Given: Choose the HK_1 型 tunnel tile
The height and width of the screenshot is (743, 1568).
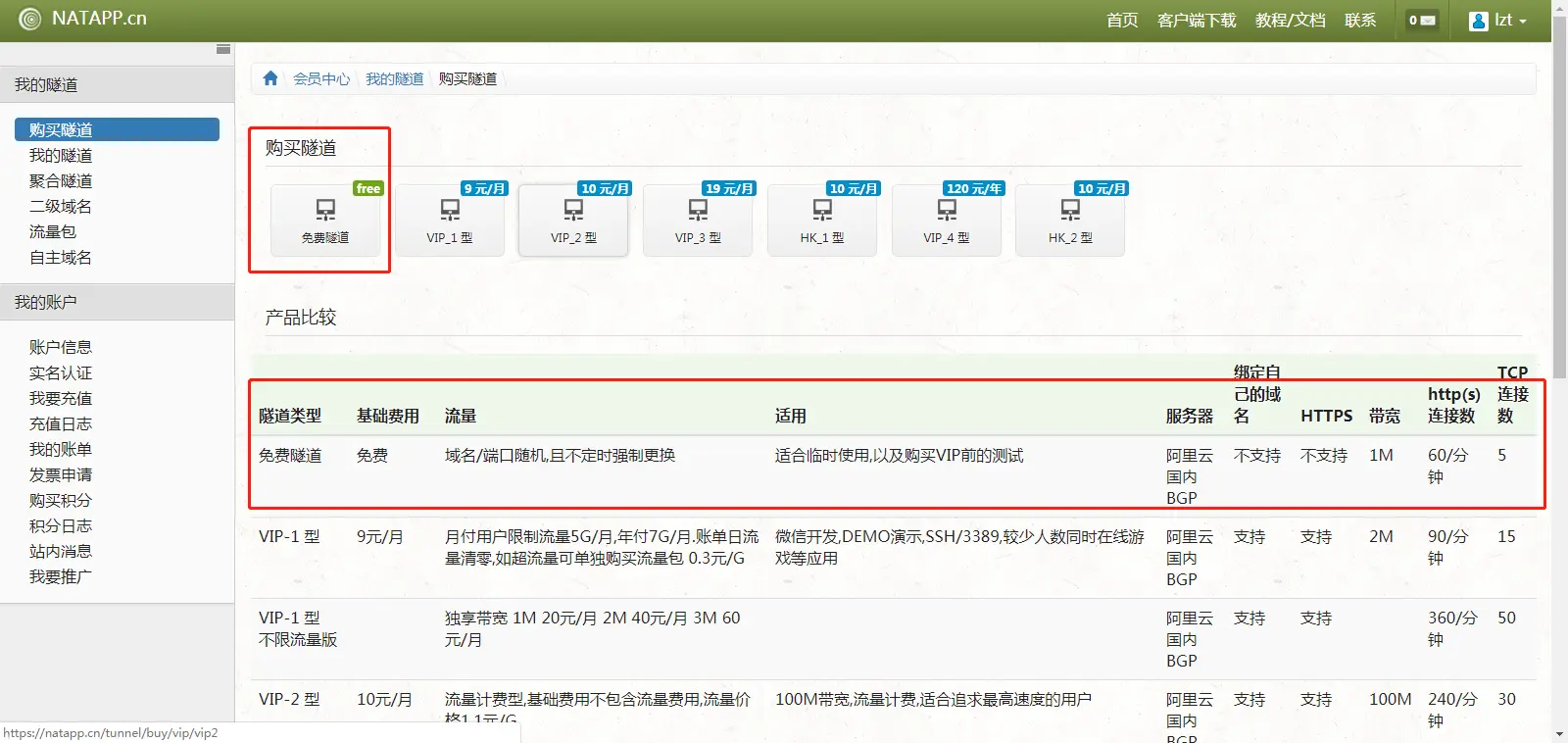Looking at the screenshot, I should coord(822,221).
